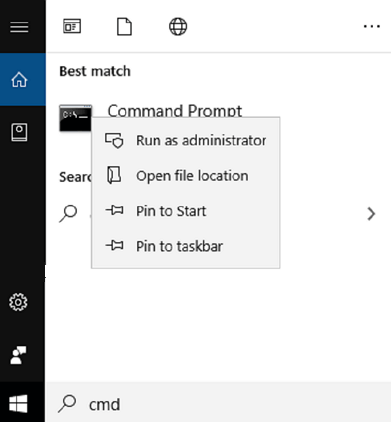Viewport: 391px width, 422px height.
Task: Filter results by Web globe icon
Action: 178,27
